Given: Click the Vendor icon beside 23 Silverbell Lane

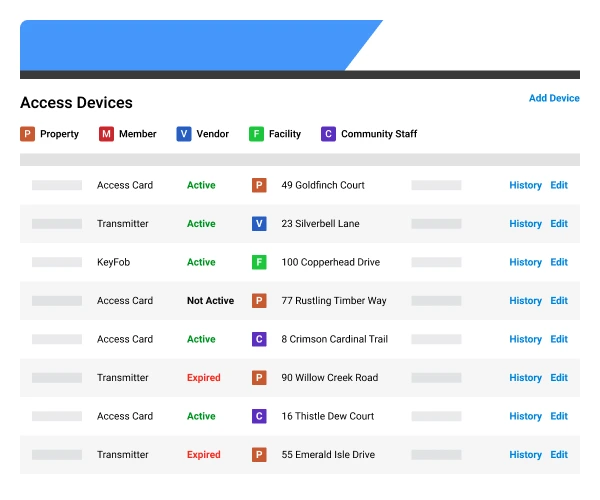Looking at the screenshot, I should (259, 224).
